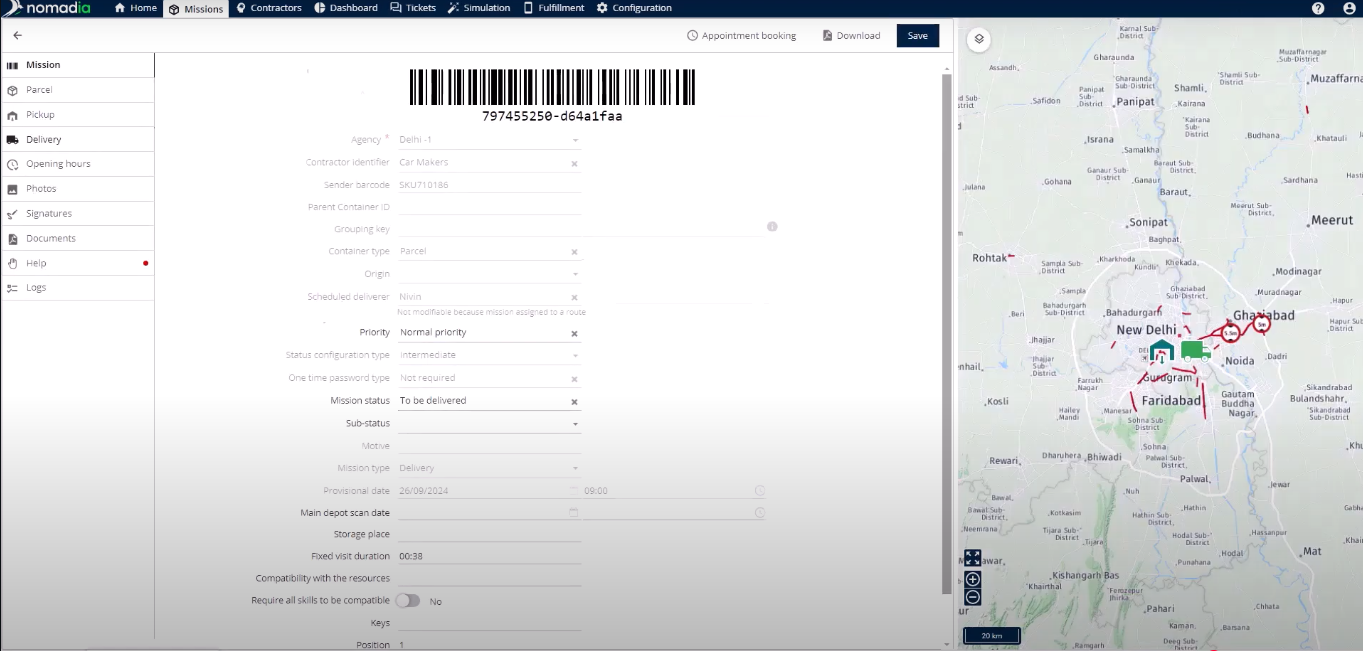Expand the Agency dropdown
The height and width of the screenshot is (651, 1363).
click(575, 140)
